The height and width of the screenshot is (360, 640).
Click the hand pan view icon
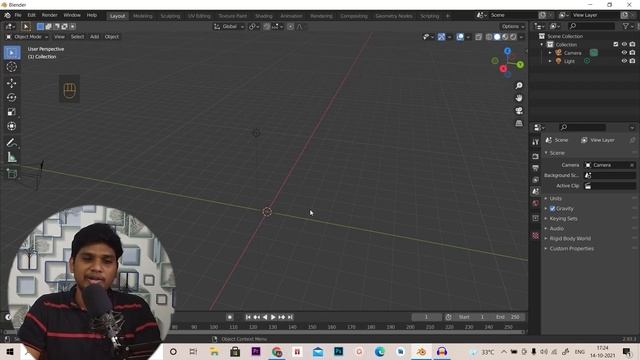click(519, 98)
